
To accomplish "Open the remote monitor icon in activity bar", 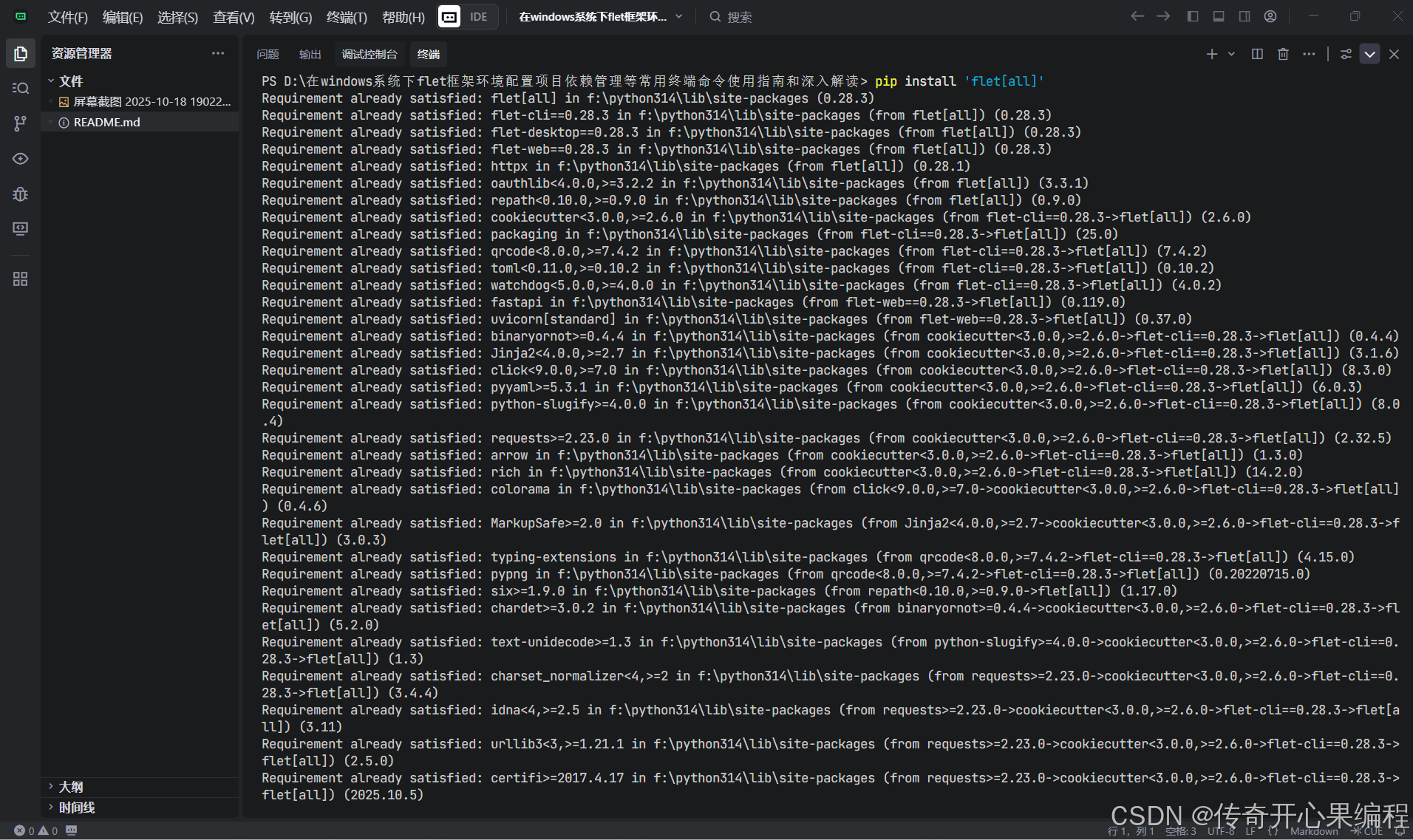I will tap(21, 229).
